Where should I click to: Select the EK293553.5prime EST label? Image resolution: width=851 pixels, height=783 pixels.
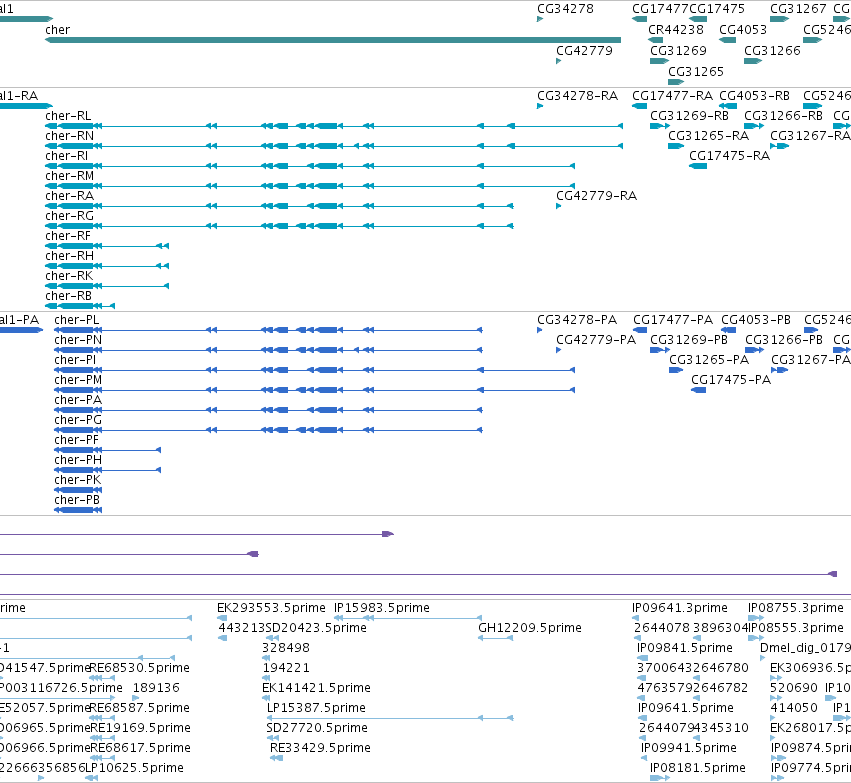271,608
